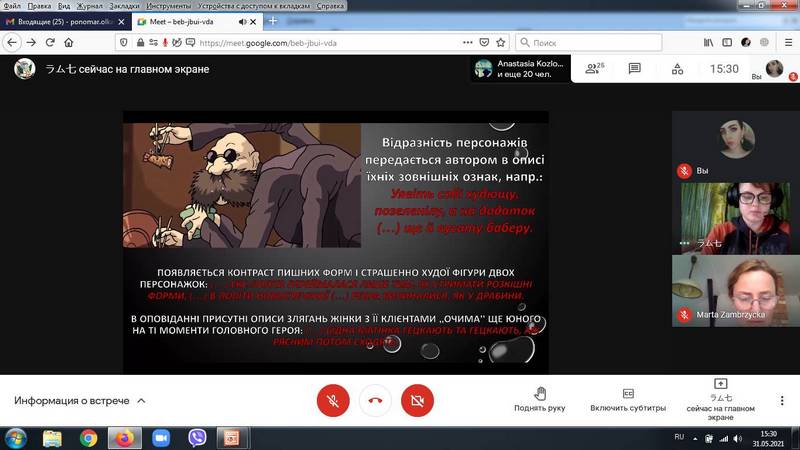Save page to Pocket icon
Viewport: 800px width, 450px height.
point(485,43)
